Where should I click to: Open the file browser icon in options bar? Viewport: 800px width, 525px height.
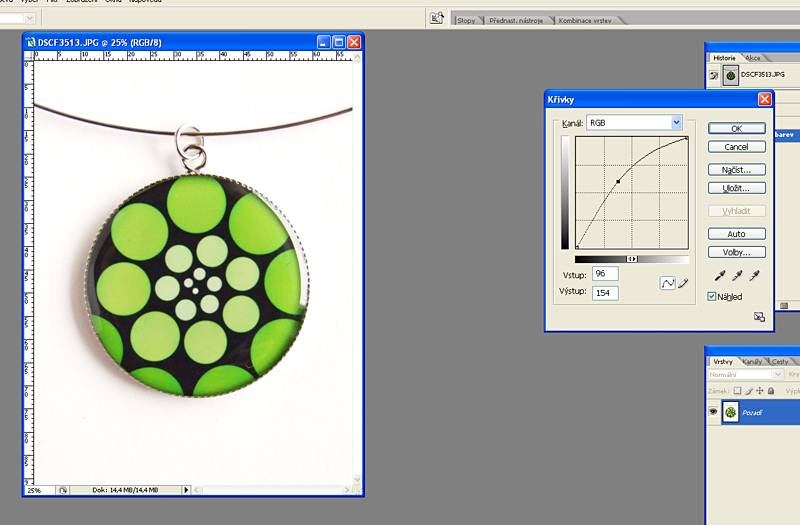coord(436,18)
